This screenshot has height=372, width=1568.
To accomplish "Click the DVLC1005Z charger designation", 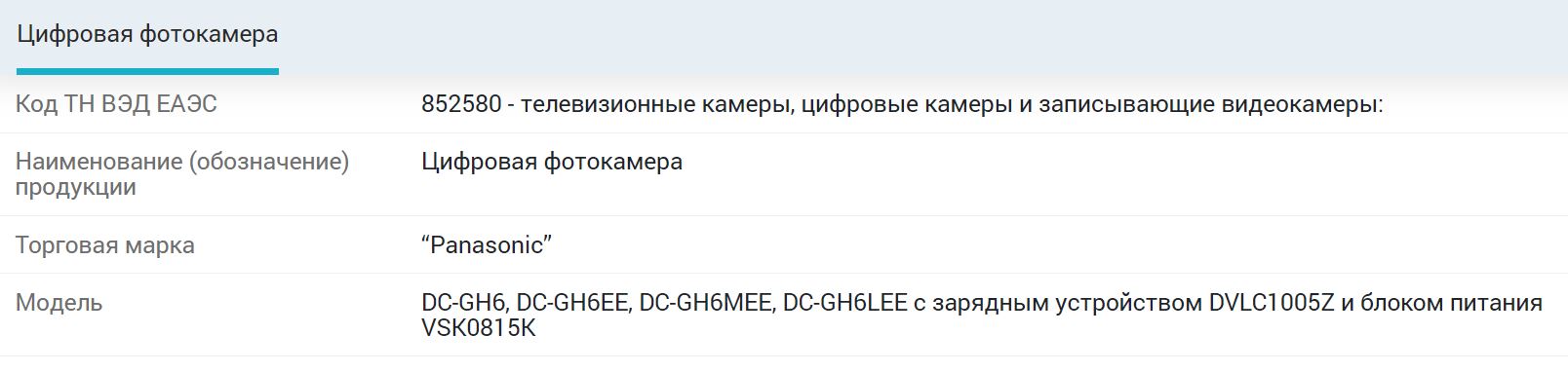I will point(1272,303).
